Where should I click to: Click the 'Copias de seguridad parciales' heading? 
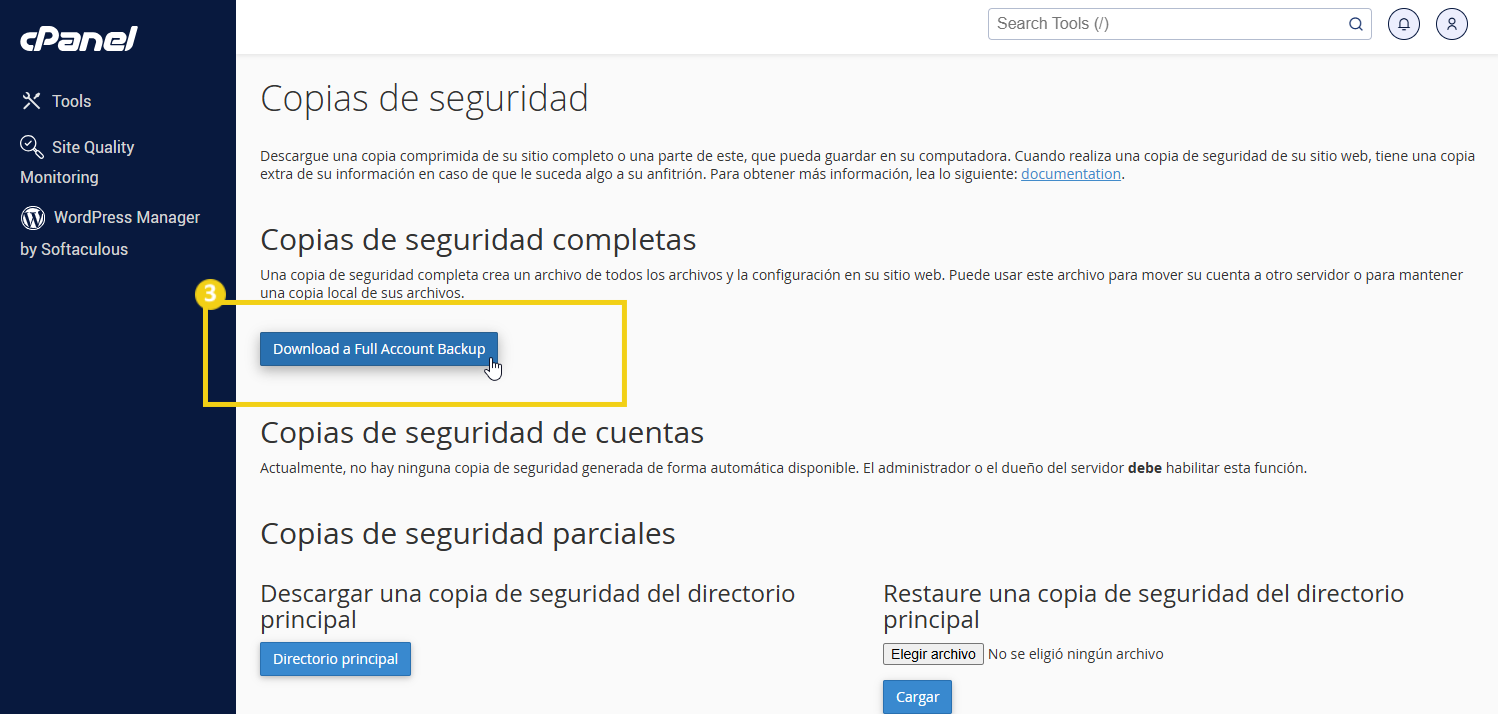click(x=468, y=533)
